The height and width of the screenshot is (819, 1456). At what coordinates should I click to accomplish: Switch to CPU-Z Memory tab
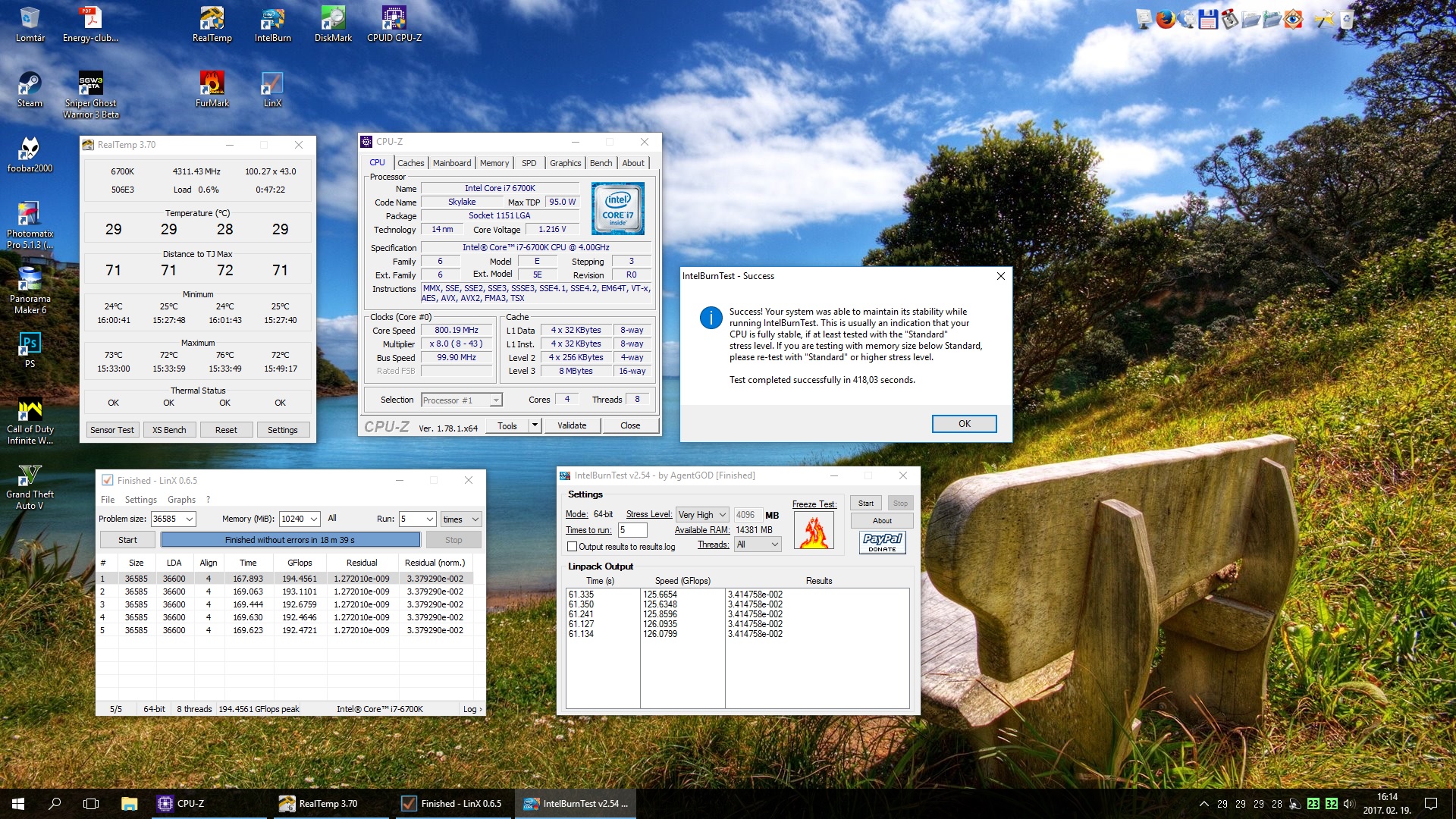(494, 163)
